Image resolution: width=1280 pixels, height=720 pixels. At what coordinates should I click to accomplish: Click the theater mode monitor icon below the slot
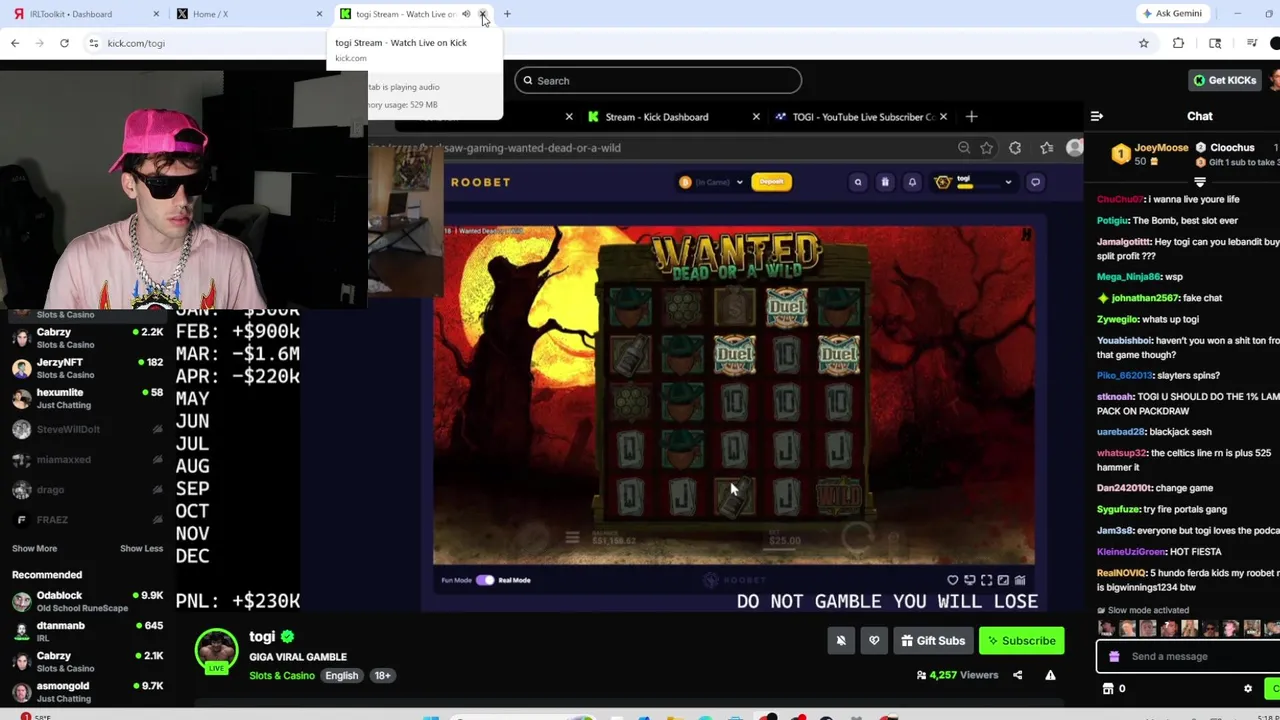pos(969,580)
